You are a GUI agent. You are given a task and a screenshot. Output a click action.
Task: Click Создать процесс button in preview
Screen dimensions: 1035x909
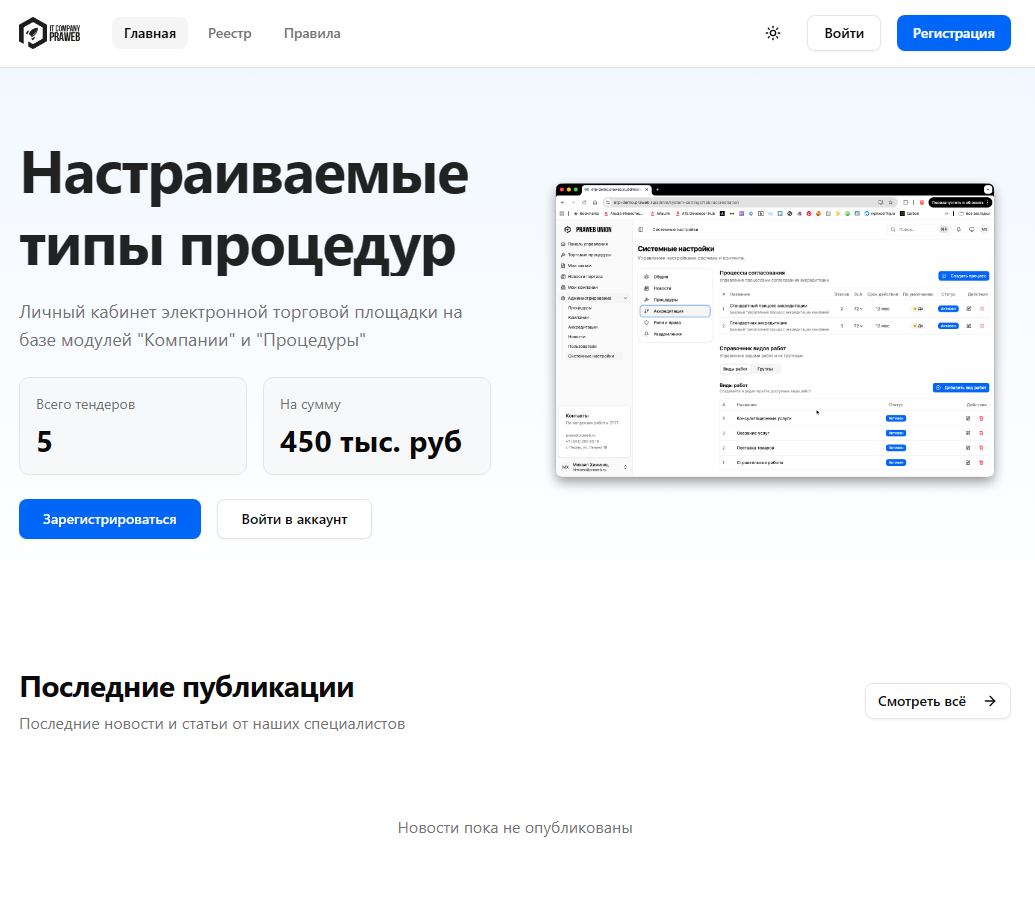pyautogui.click(x=963, y=275)
